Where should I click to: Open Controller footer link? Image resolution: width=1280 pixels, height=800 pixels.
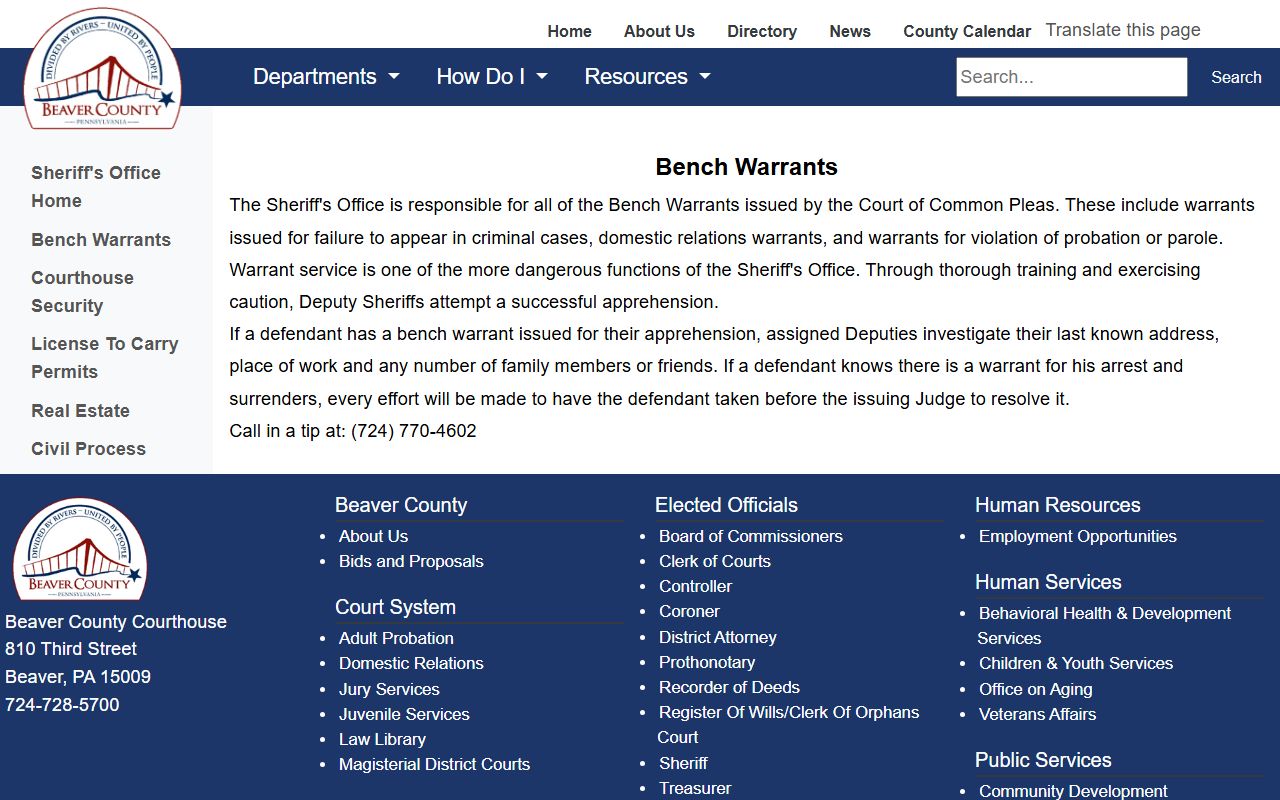click(x=695, y=586)
